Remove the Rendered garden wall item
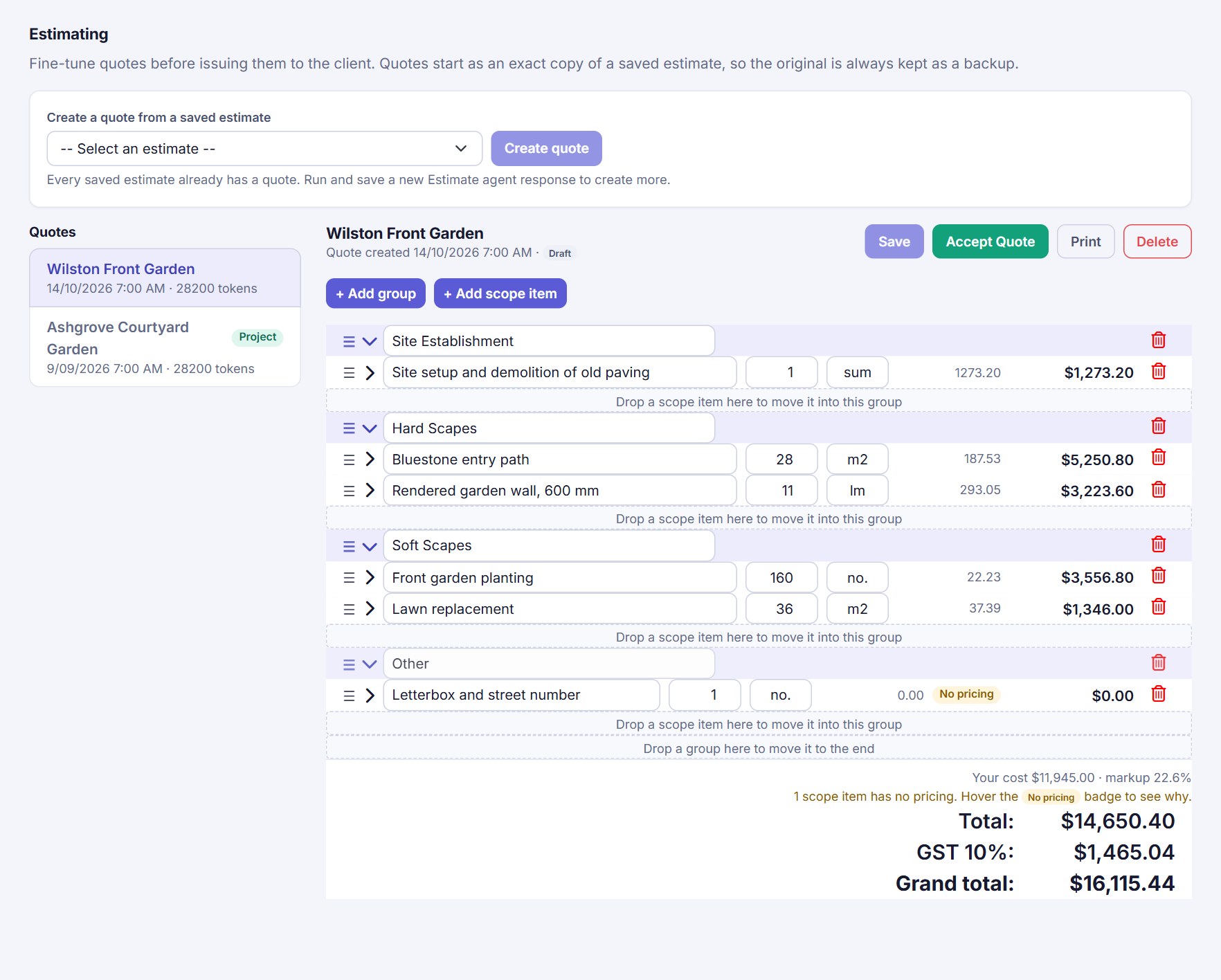 click(1158, 490)
